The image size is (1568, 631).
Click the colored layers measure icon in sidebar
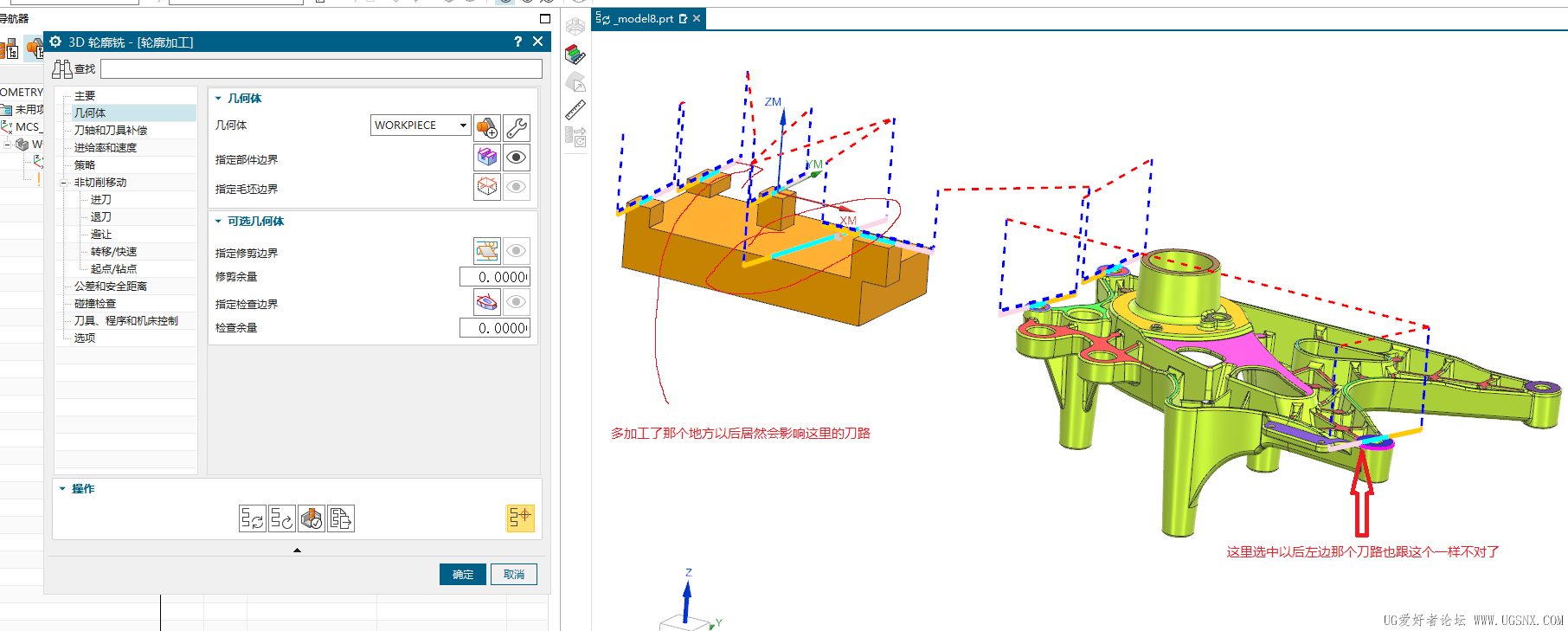click(575, 55)
